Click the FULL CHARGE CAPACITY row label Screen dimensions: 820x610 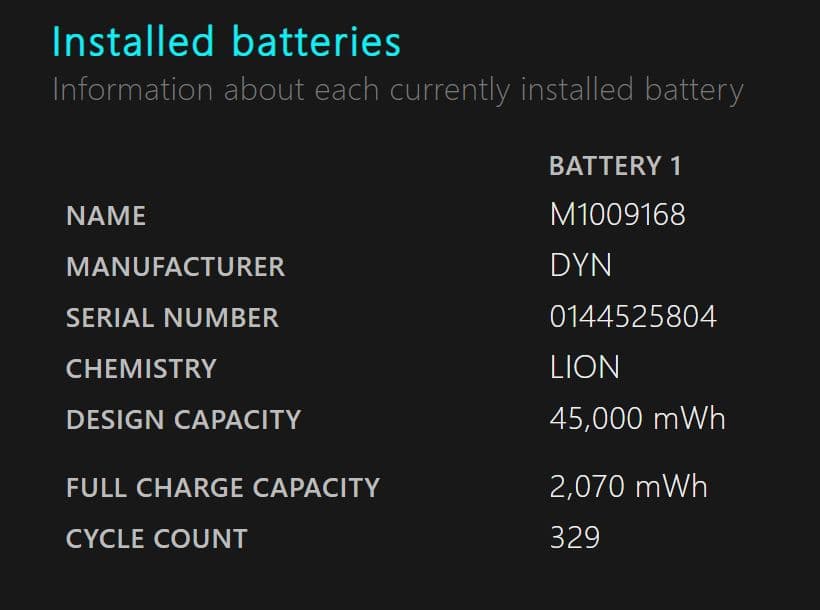(x=223, y=488)
